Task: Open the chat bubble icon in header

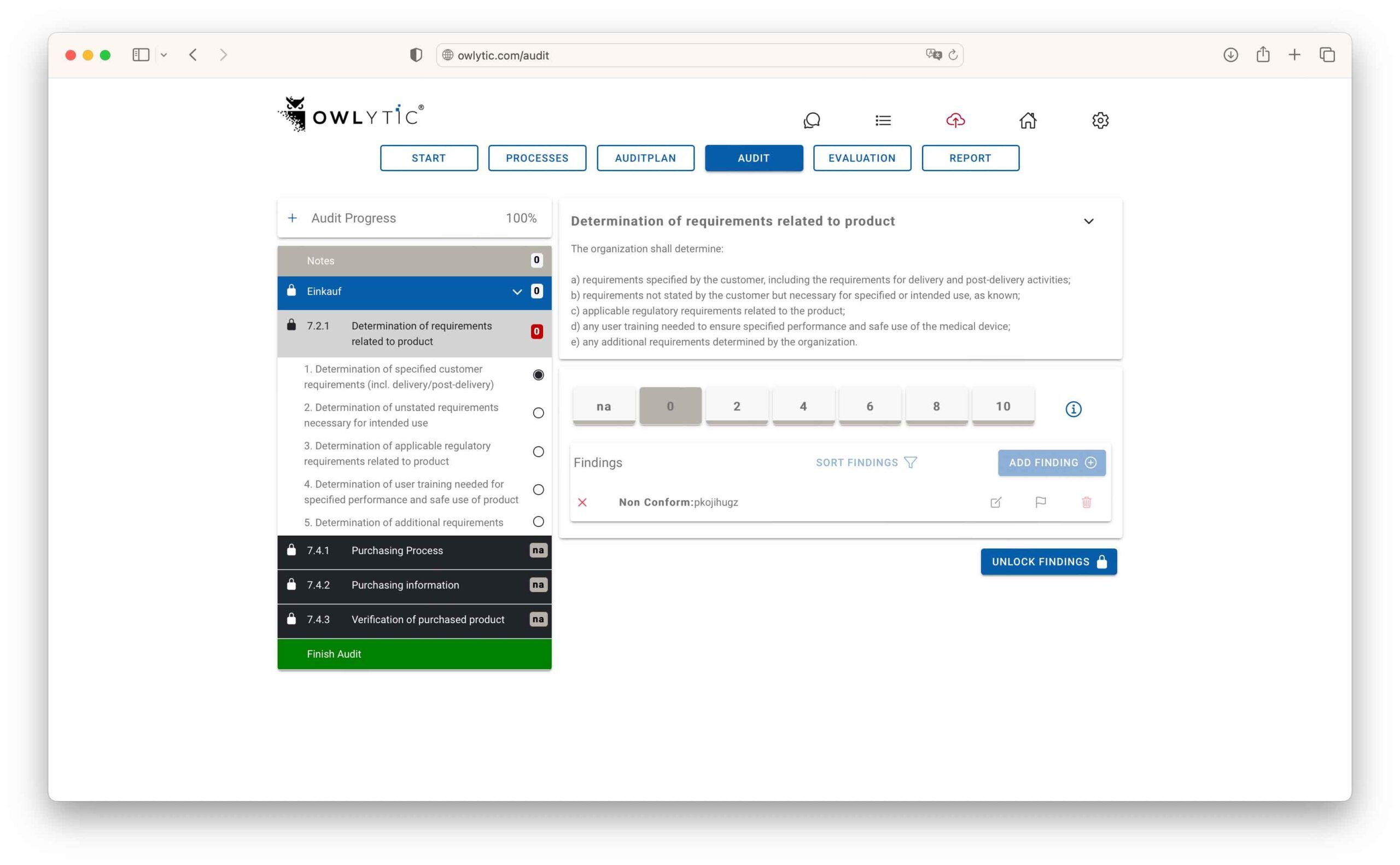Action: pos(811,120)
